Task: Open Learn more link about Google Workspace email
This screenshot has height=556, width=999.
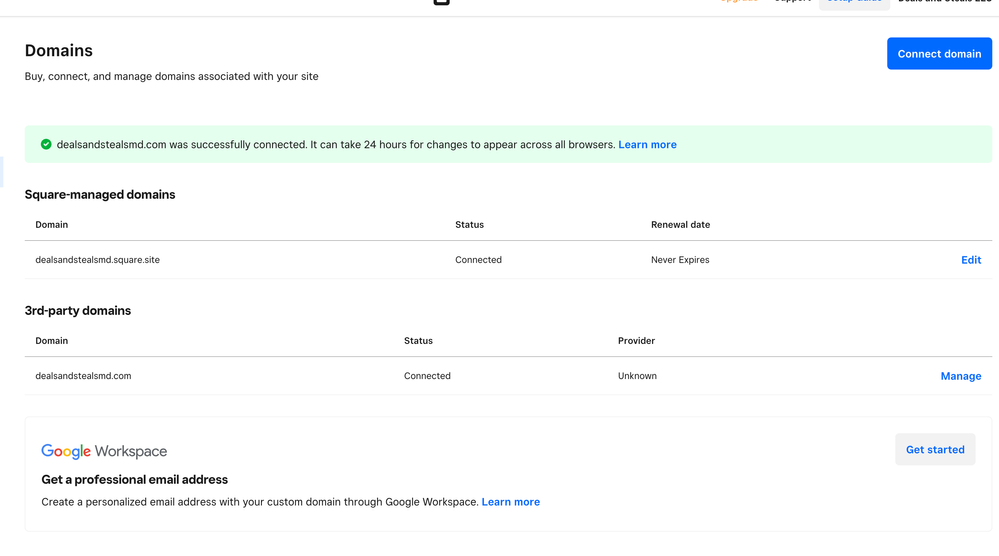Action: pos(510,502)
